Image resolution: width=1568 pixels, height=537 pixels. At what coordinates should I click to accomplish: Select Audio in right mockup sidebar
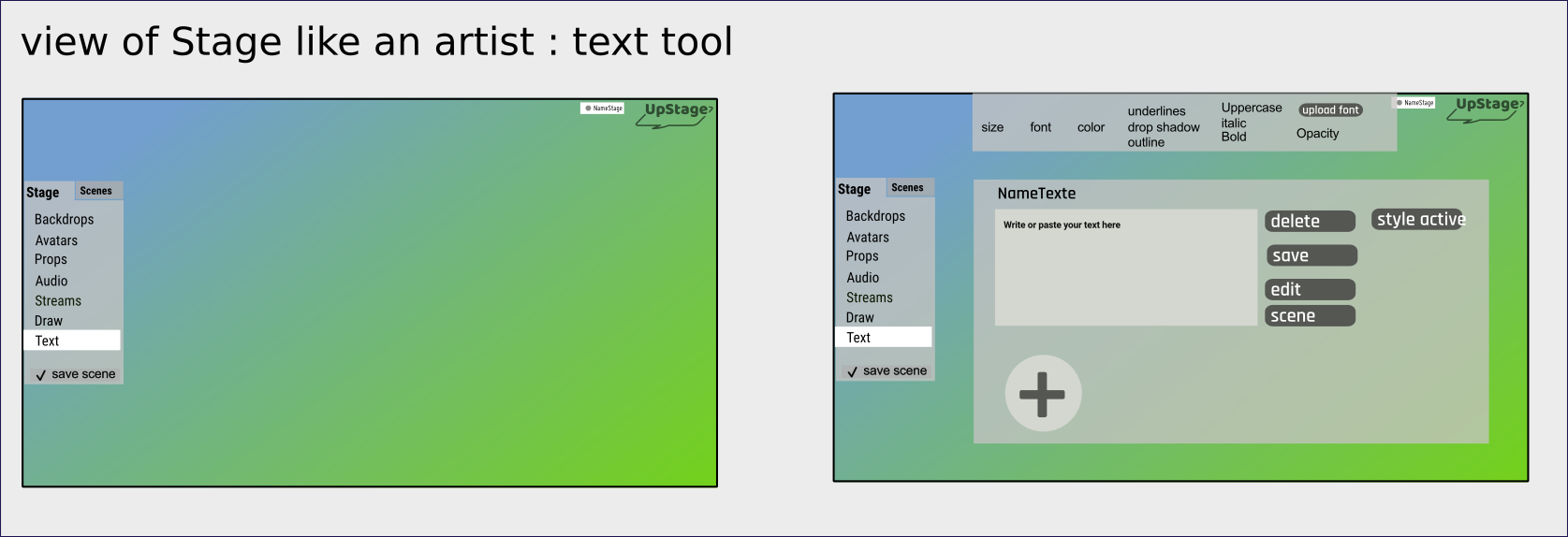863,278
